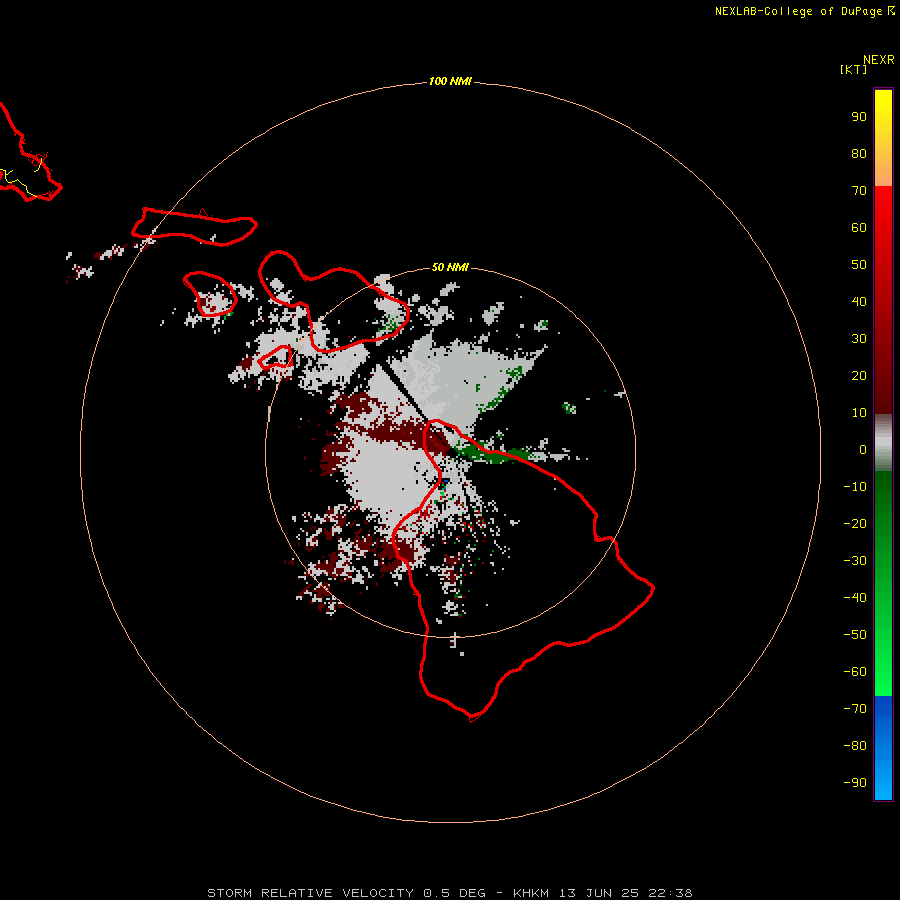Click the KHKM radar site identifier

[531, 893]
